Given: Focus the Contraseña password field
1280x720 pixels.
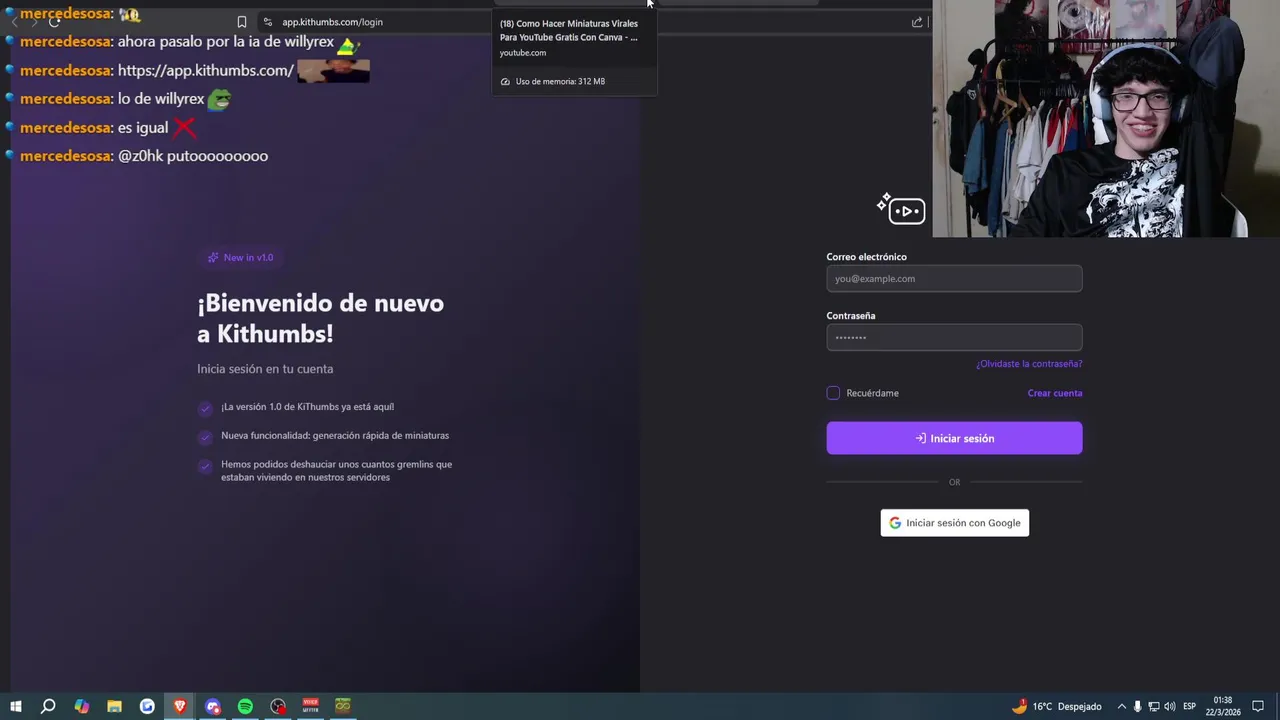Looking at the screenshot, I should [x=954, y=337].
